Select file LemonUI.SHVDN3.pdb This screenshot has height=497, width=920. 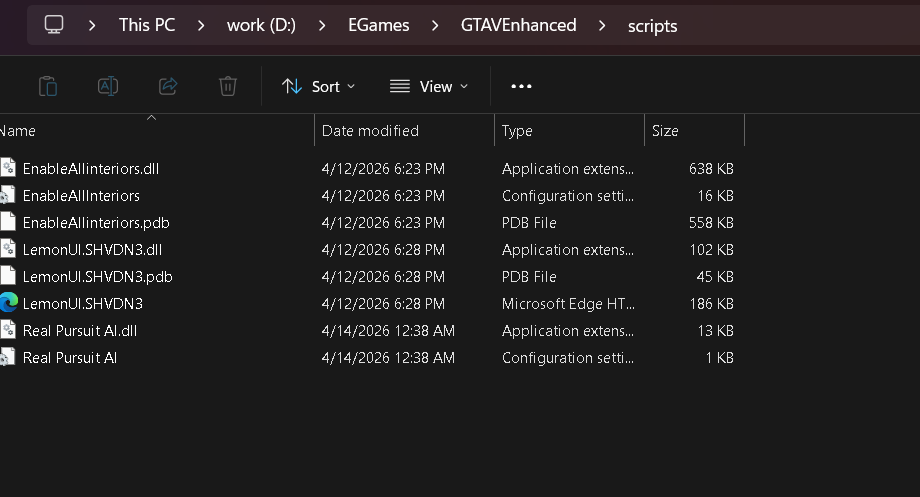[x=97, y=276]
